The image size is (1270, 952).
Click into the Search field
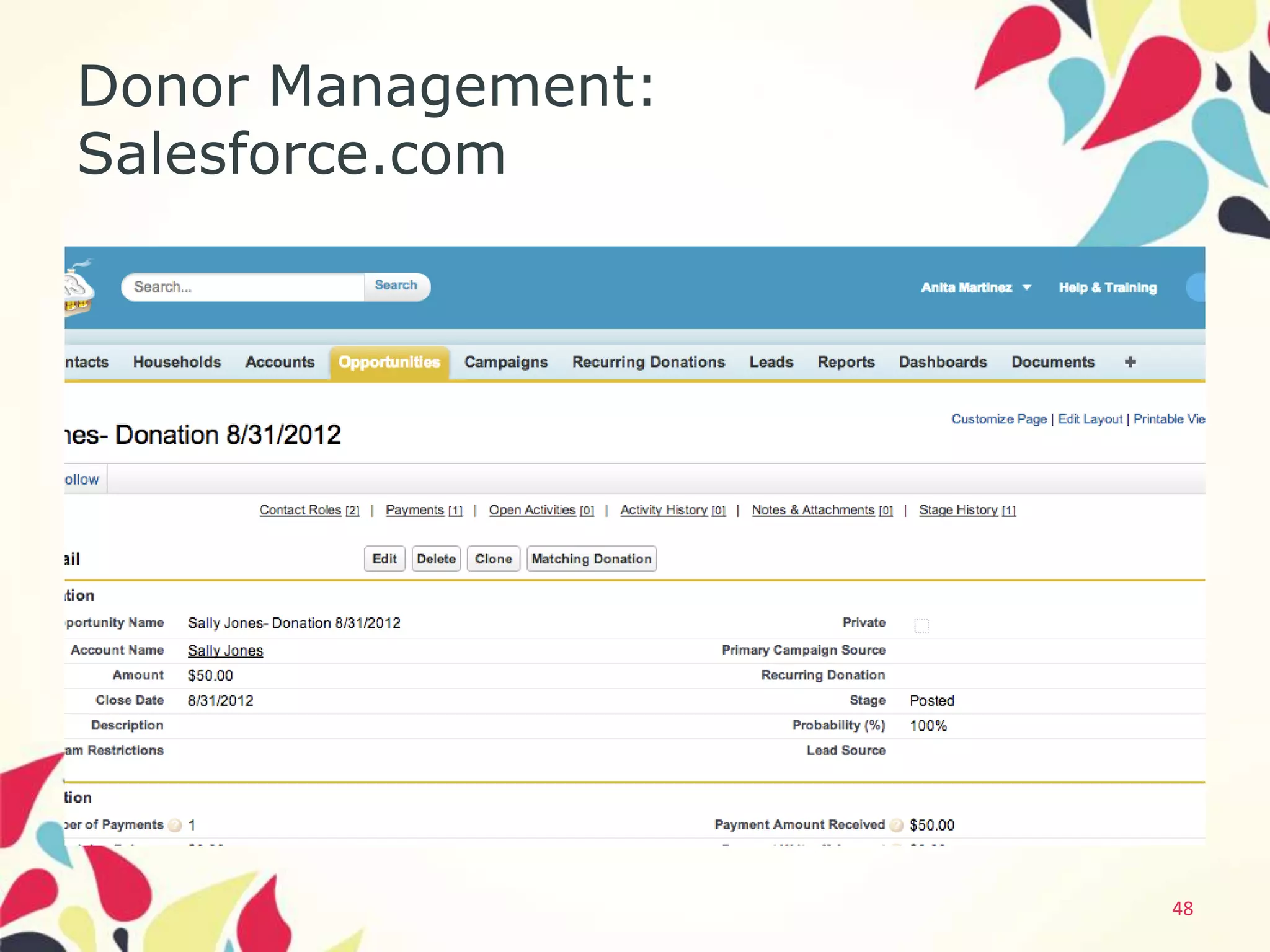(243, 287)
